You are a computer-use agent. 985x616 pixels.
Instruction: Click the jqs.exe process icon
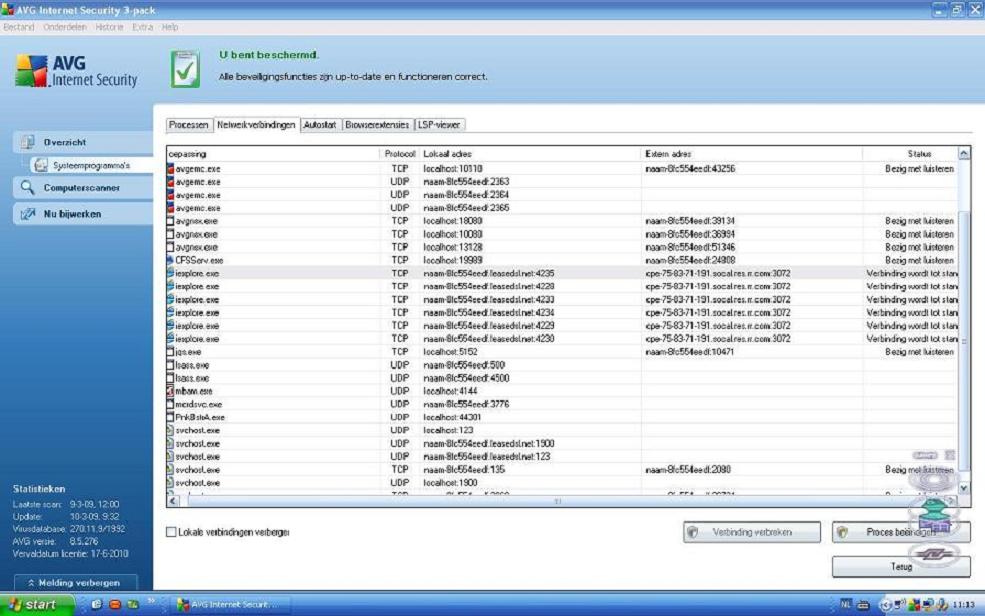point(170,352)
